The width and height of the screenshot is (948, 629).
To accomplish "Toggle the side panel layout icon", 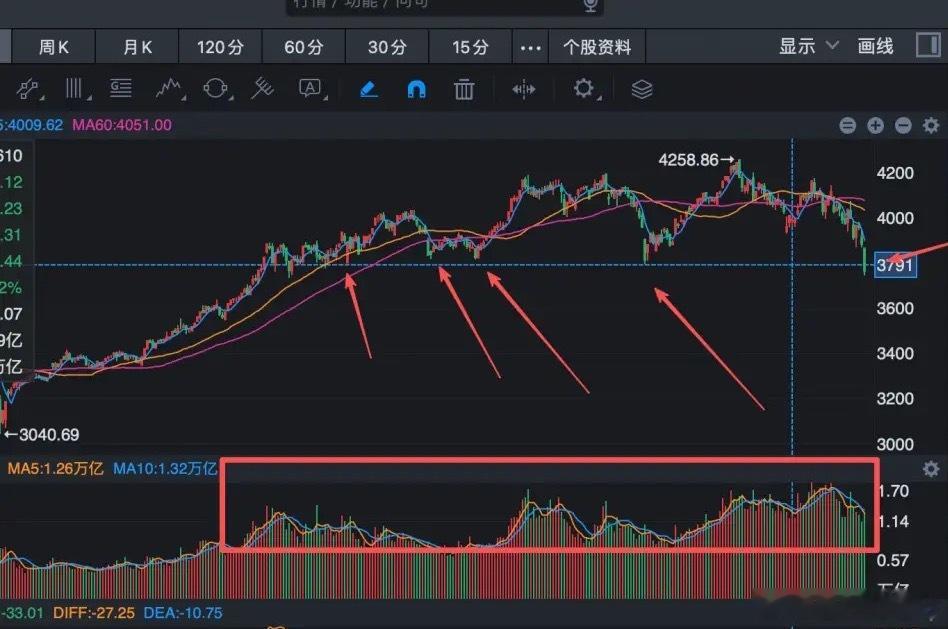I will tap(928, 45).
